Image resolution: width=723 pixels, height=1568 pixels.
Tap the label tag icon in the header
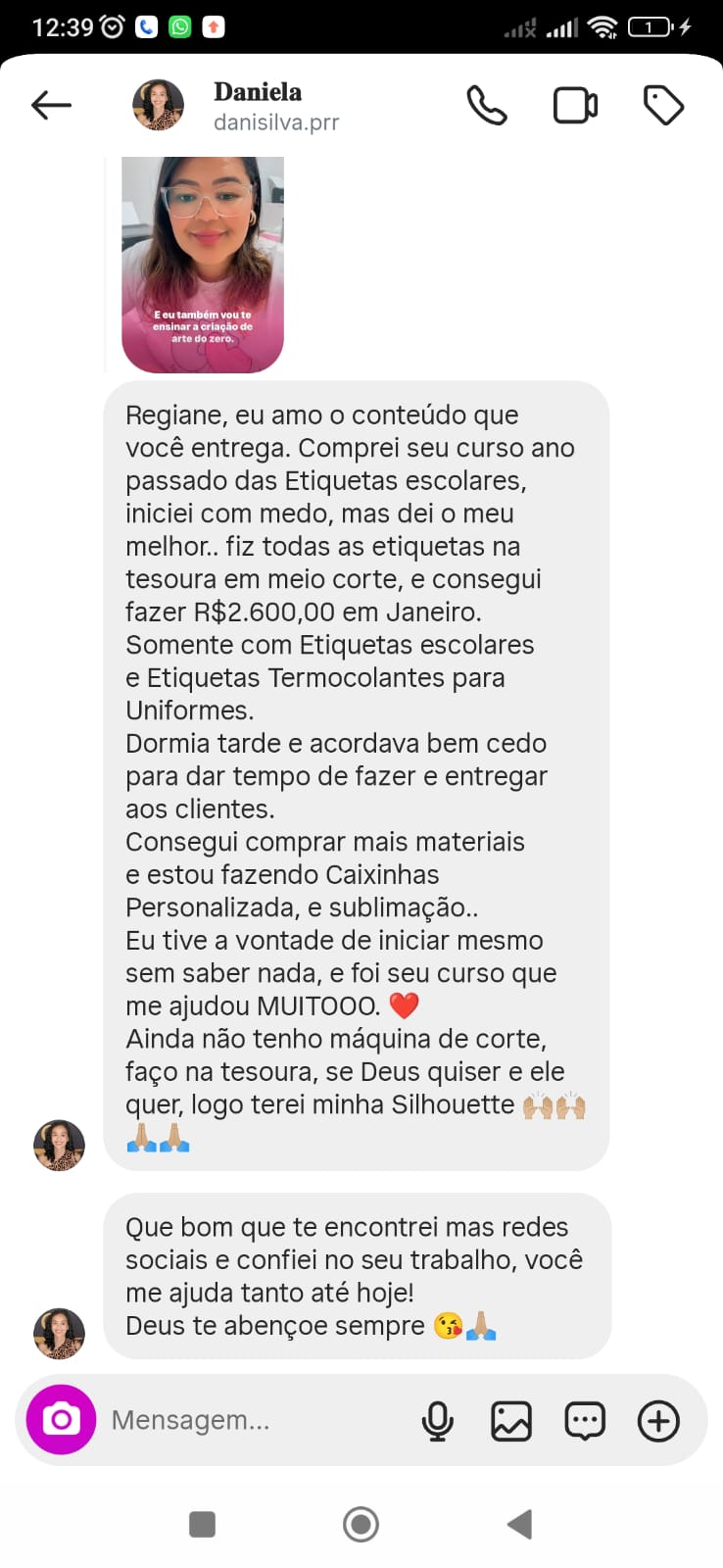(663, 105)
